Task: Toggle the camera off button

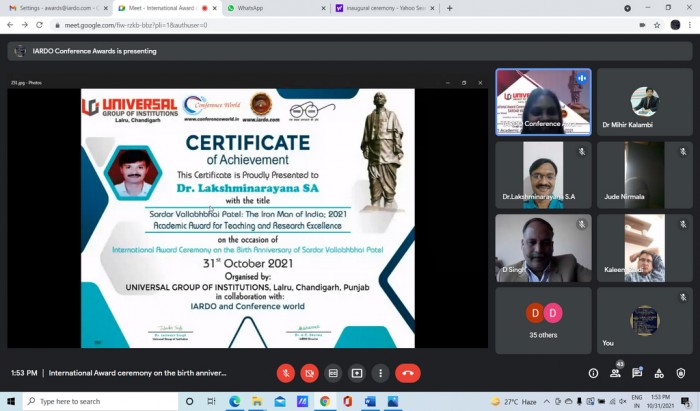Action: [309, 373]
